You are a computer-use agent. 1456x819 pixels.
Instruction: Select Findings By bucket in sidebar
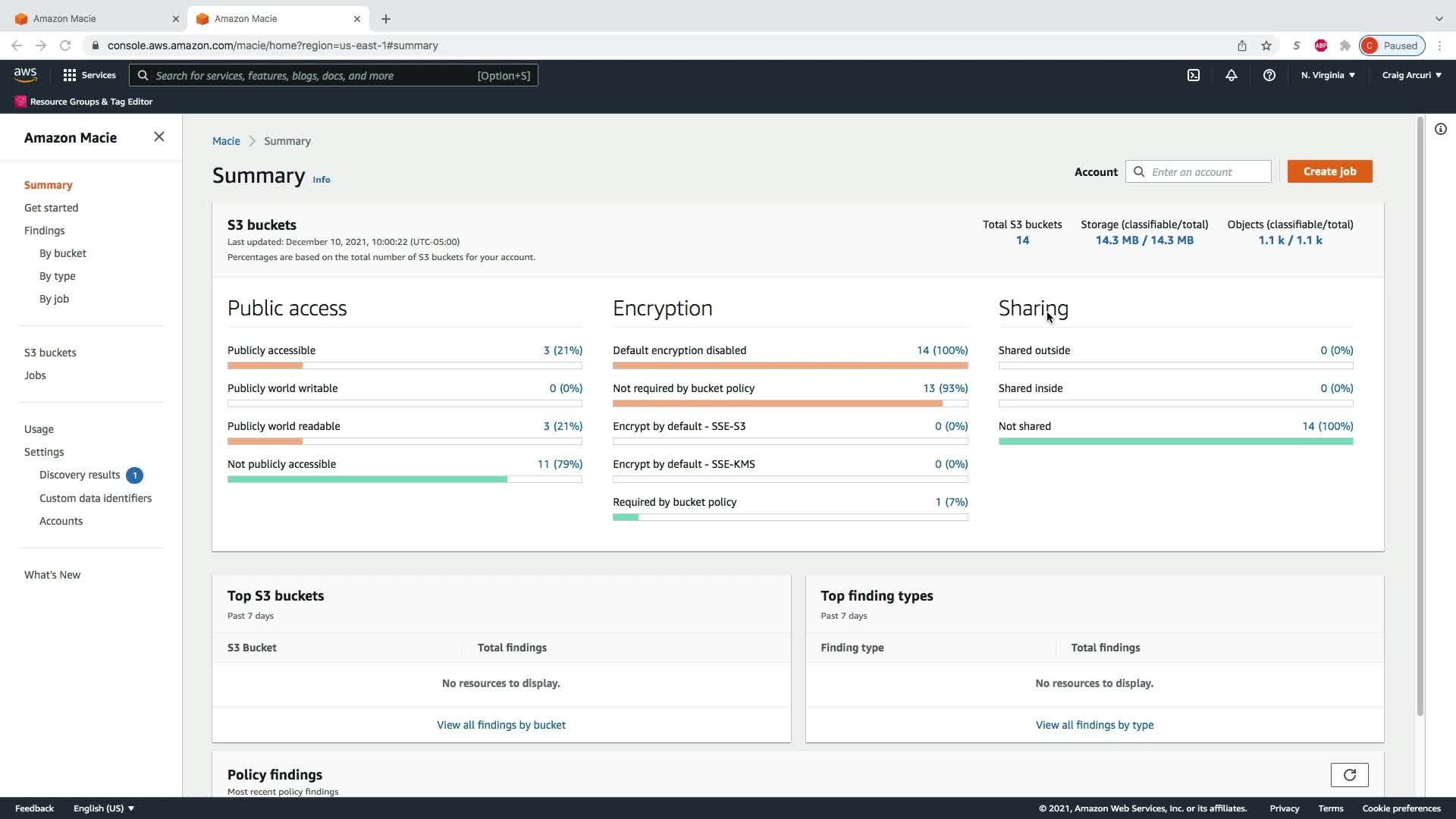coord(63,253)
